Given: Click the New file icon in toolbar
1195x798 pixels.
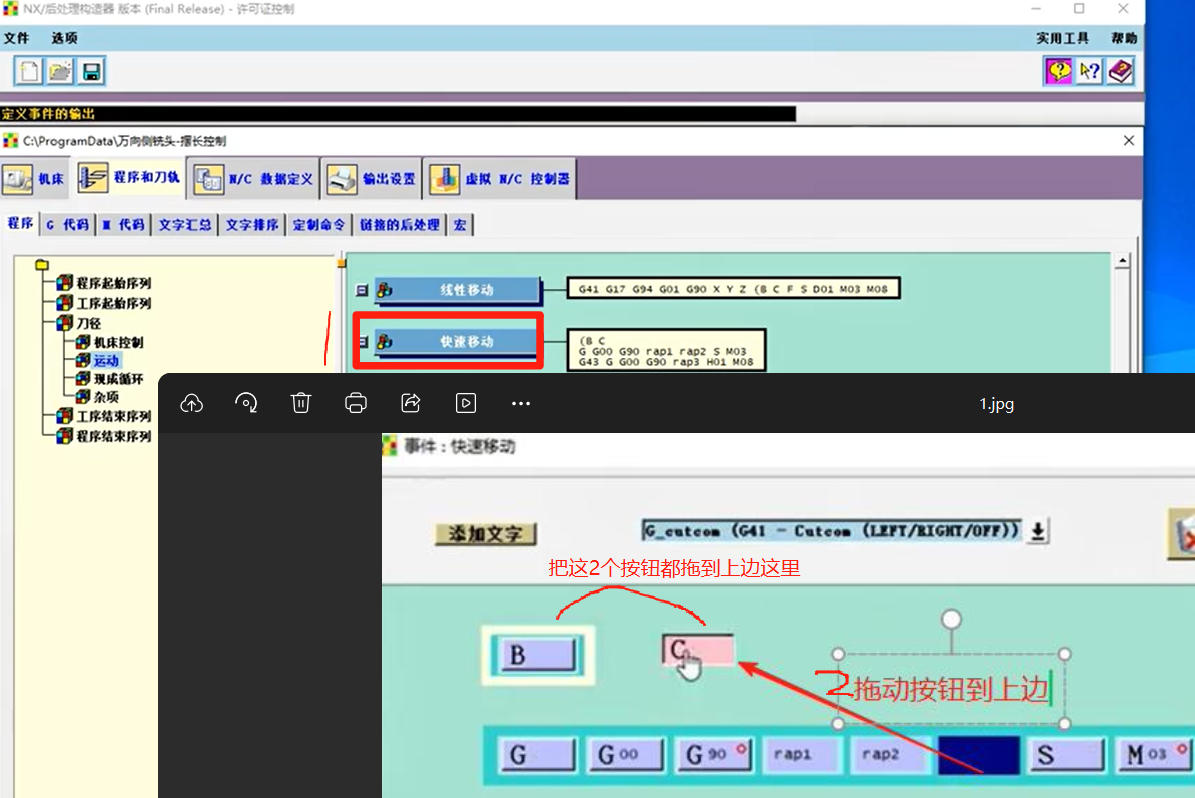Looking at the screenshot, I should (x=29, y=72).
